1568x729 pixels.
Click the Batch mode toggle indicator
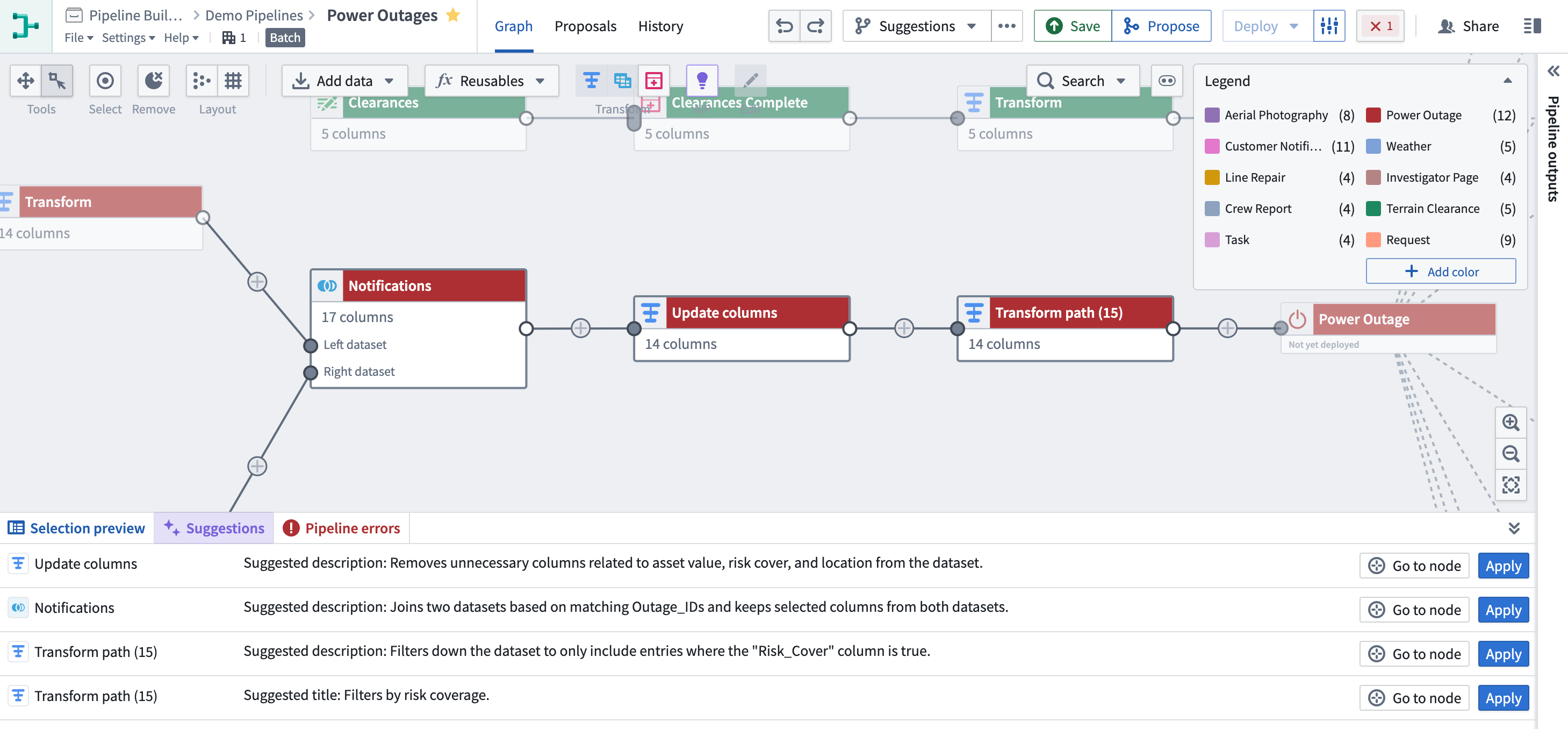coord(285,37)
